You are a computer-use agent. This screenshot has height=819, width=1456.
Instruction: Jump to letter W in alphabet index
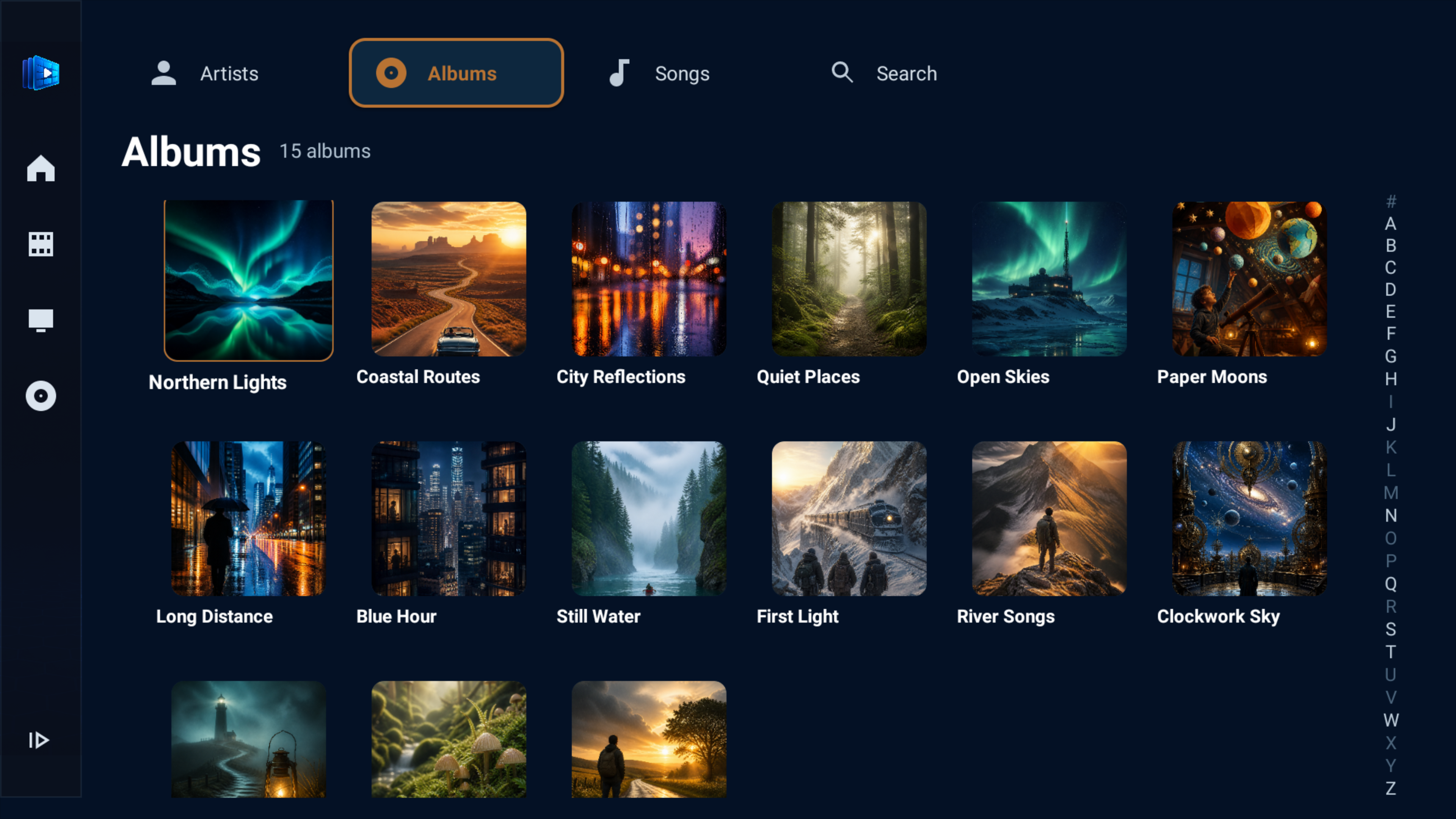pyautogui.click(x=1391, y=720)
